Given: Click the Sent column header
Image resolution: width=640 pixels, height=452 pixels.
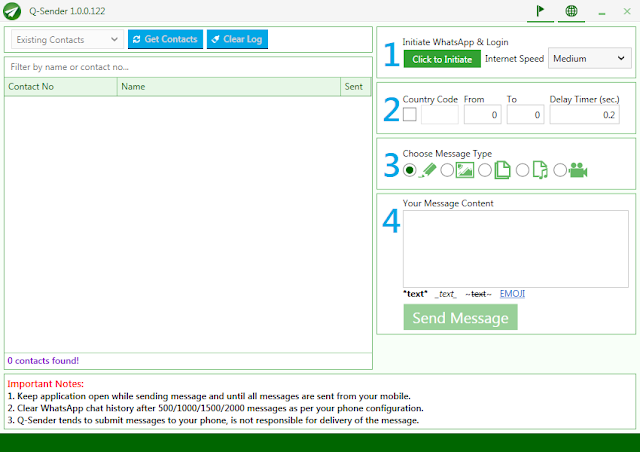Looking at the screenshot, I should pyautogui.click(x=355, y=87).
